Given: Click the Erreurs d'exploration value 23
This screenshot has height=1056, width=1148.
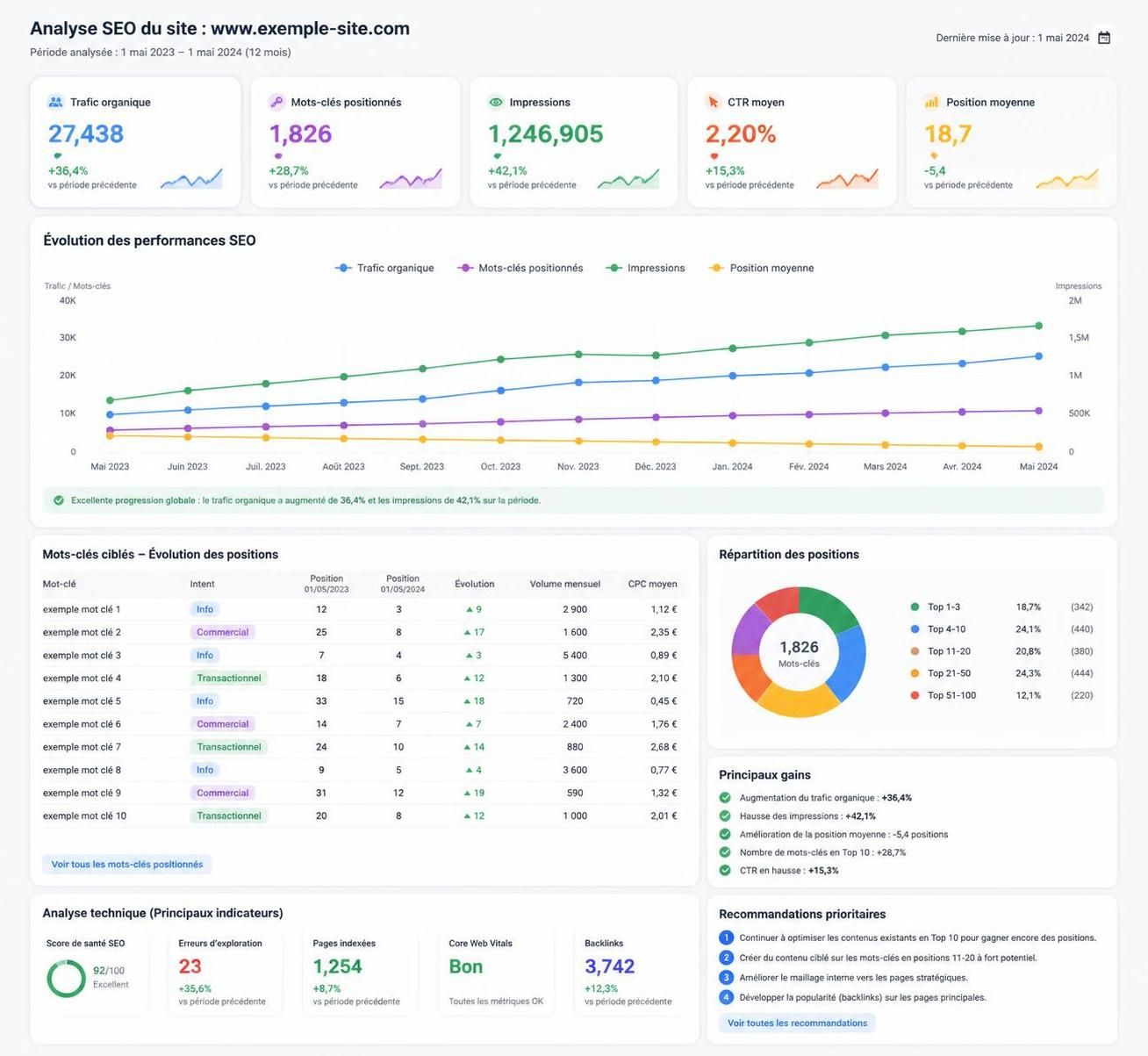Looking at the screenshot, I should 190,966.
